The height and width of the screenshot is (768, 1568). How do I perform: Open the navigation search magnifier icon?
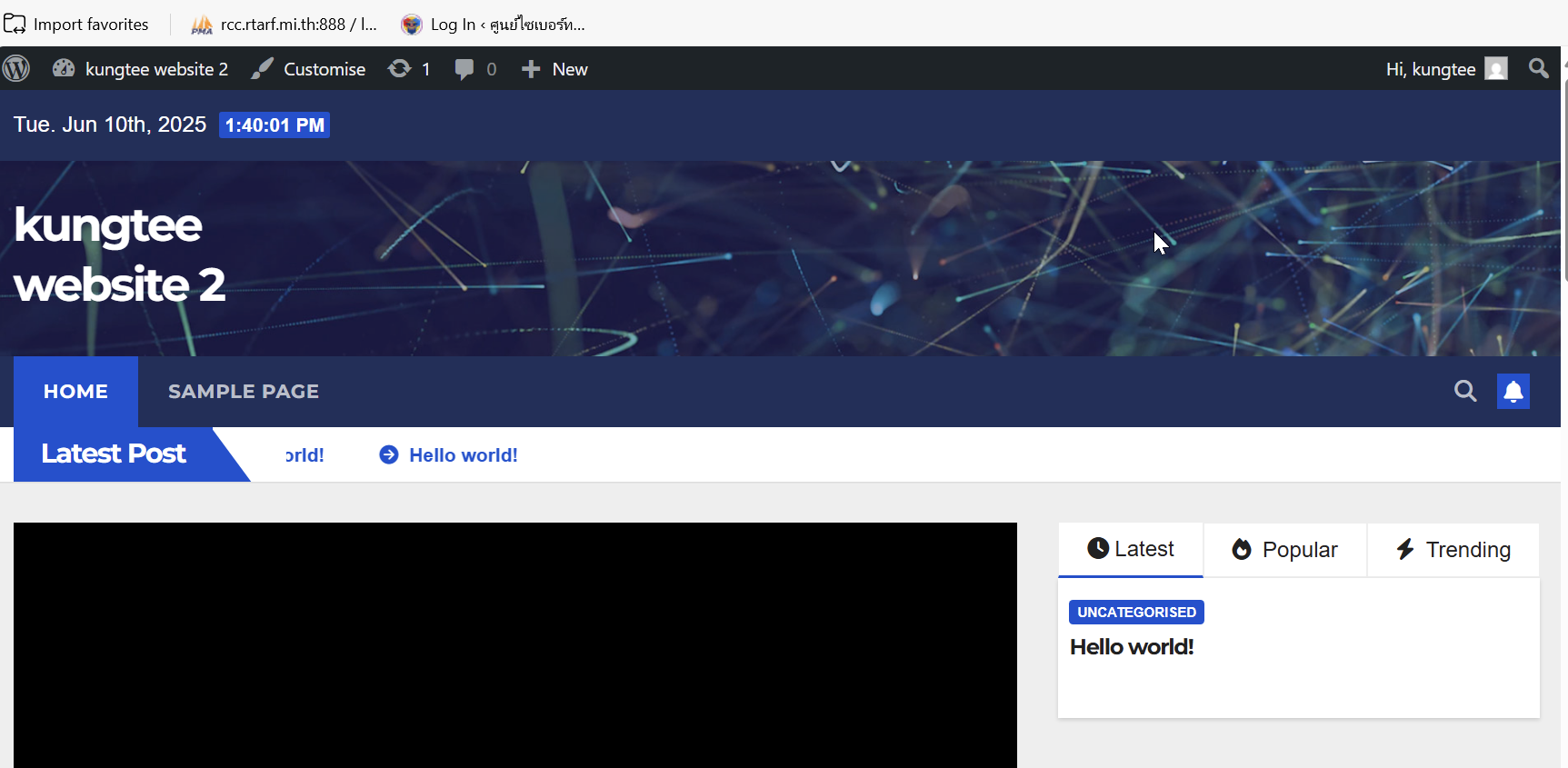(1465, 392)
